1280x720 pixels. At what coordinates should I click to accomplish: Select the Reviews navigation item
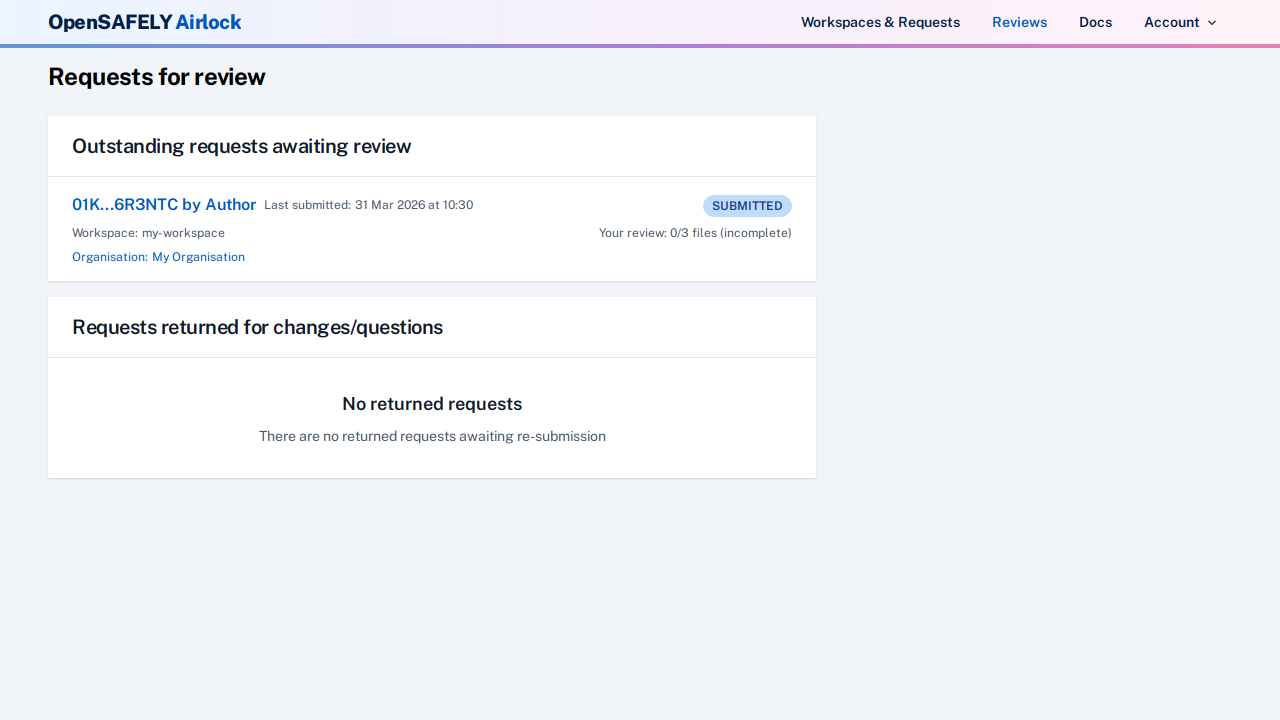(1019, 22)
